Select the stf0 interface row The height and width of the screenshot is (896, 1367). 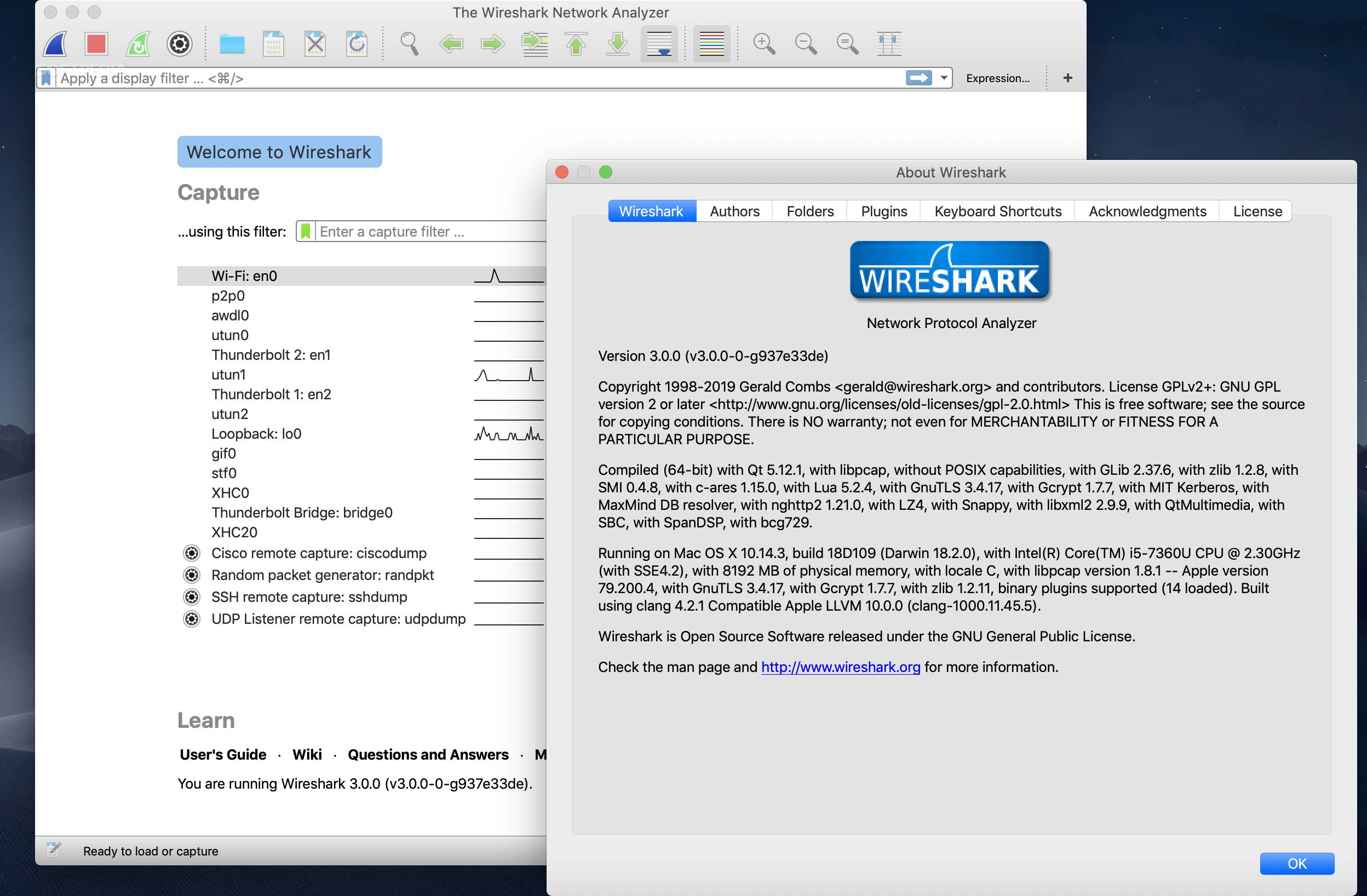361,473
